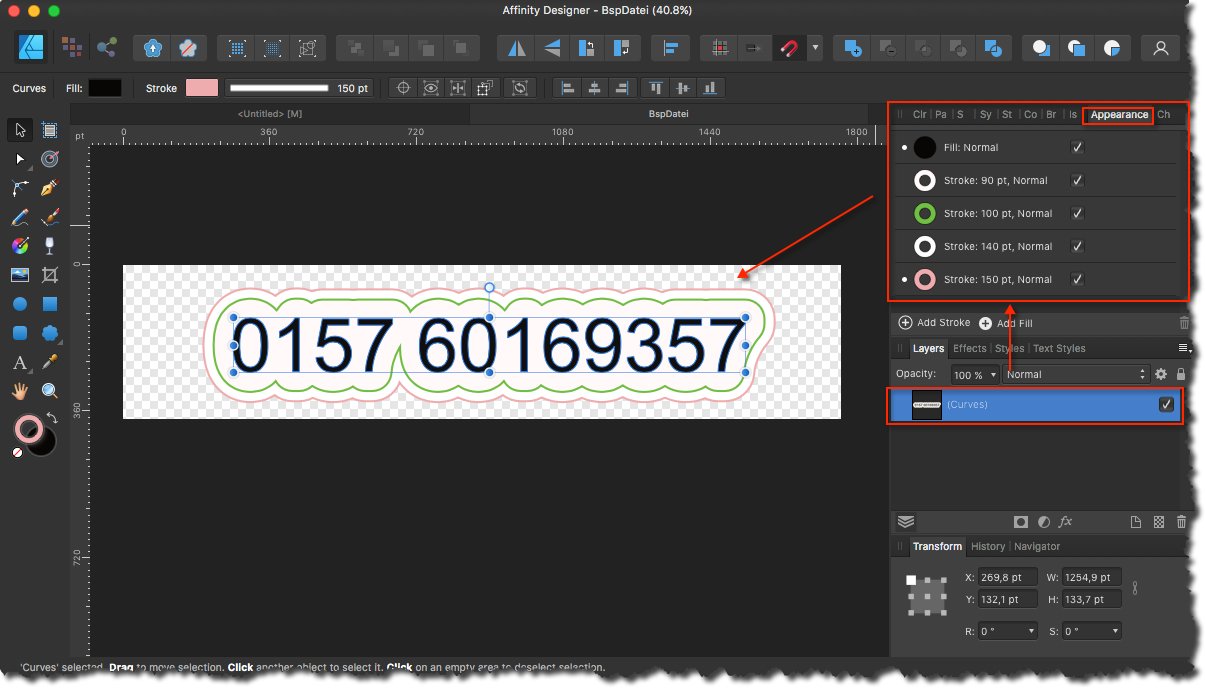Select the Node tool
The height and width of the screenshot is (688, 1205).
pyautogui.click(x=20, y=159)
